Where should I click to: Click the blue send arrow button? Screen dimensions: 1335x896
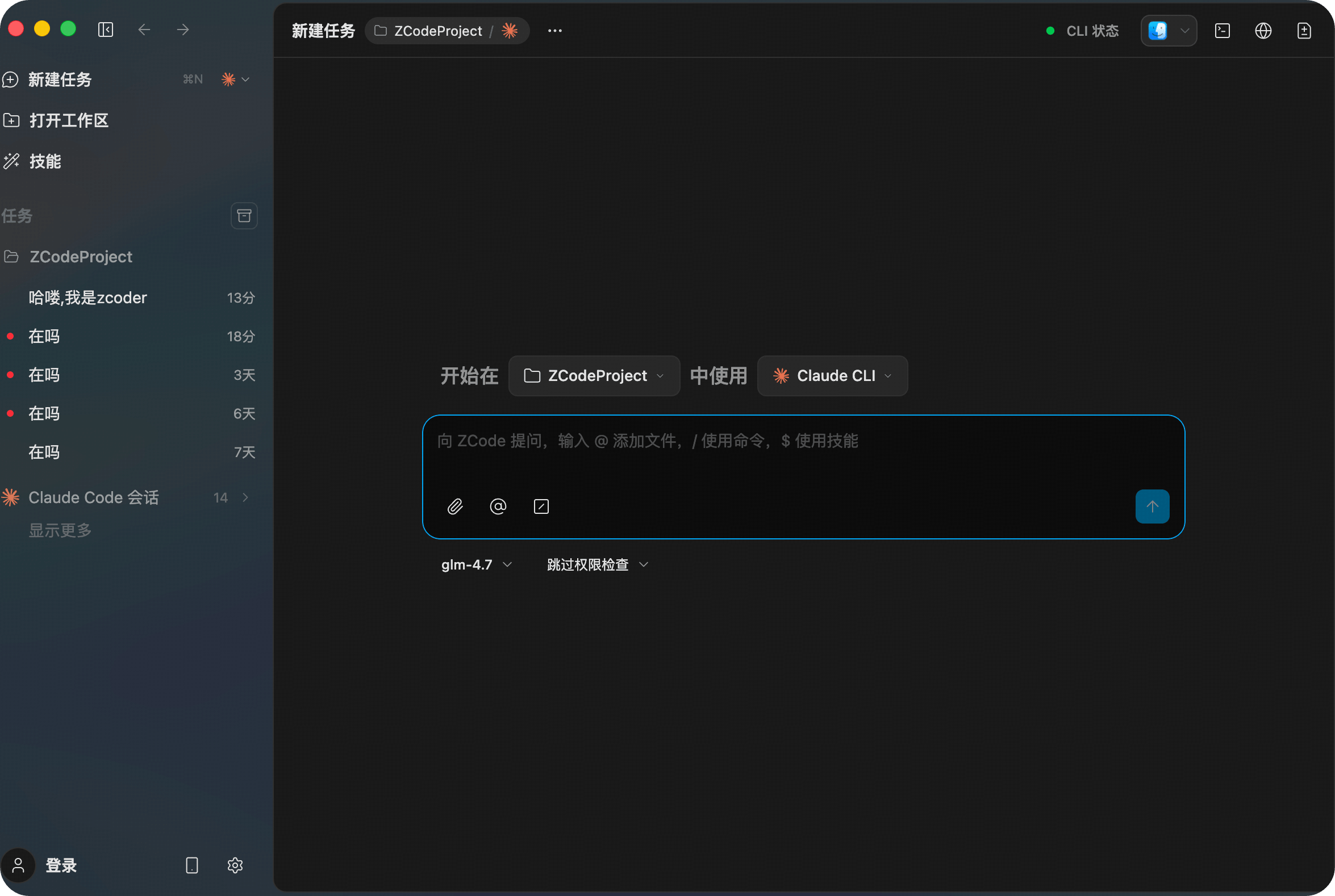(1152, 506)
